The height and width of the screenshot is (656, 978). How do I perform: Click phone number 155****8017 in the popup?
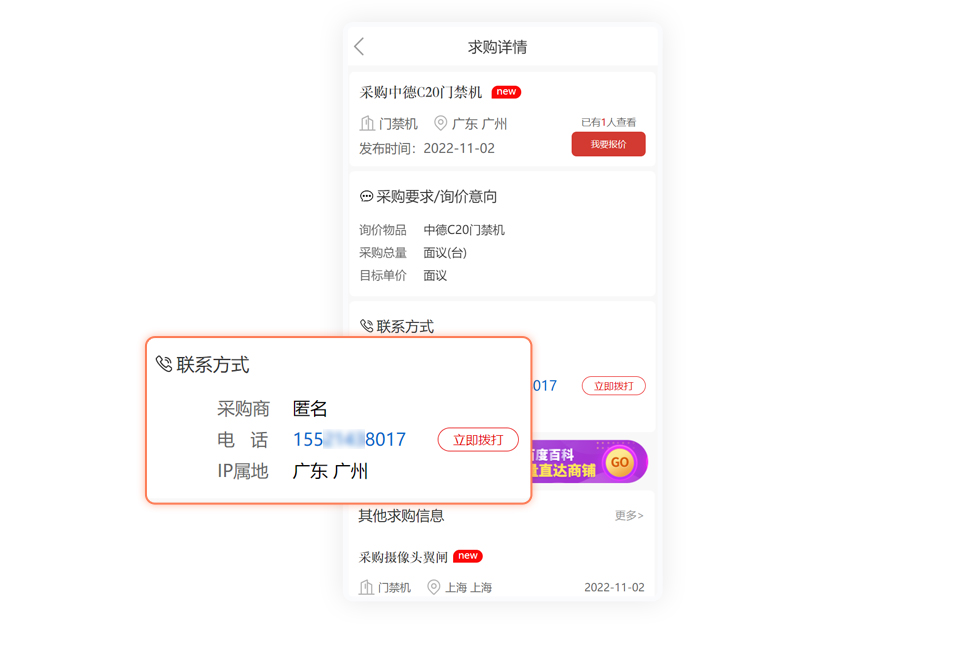(x=349, y=440)
